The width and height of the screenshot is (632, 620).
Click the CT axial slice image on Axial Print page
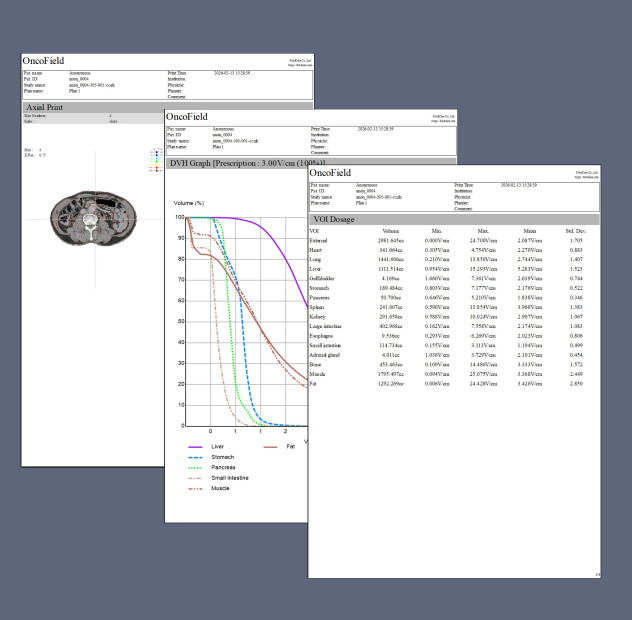pyautogui.click(x=93, y=218)
